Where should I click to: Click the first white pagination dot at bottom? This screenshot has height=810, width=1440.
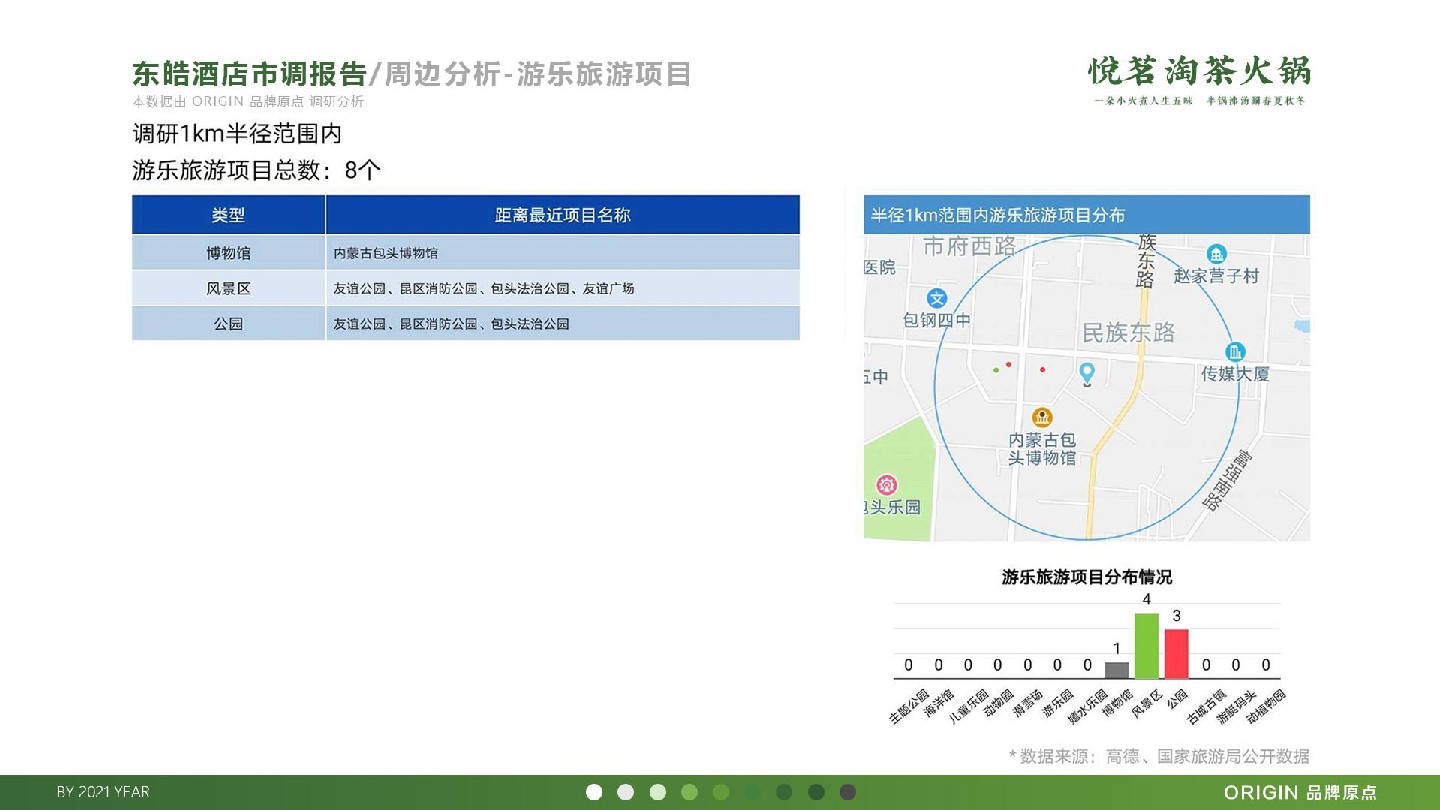(596, 792)
